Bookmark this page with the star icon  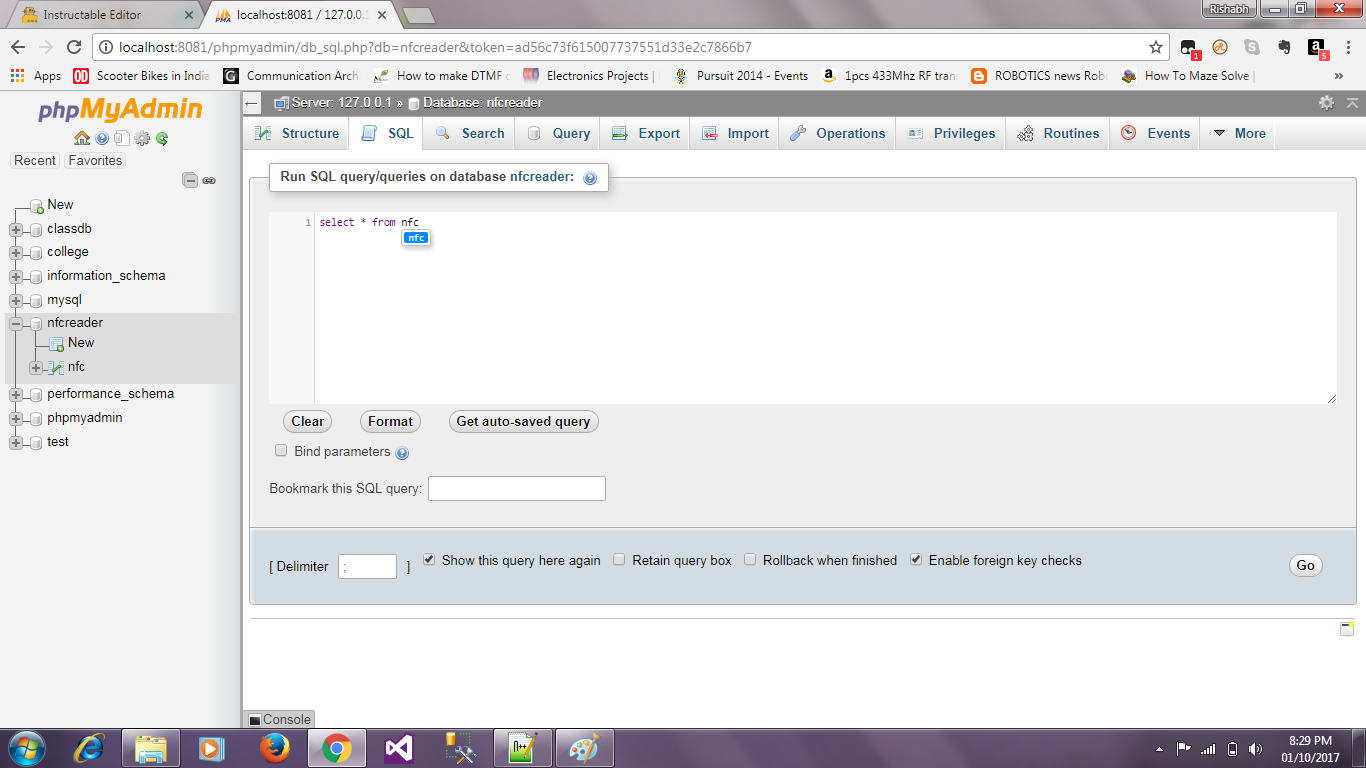point(1156,47)
